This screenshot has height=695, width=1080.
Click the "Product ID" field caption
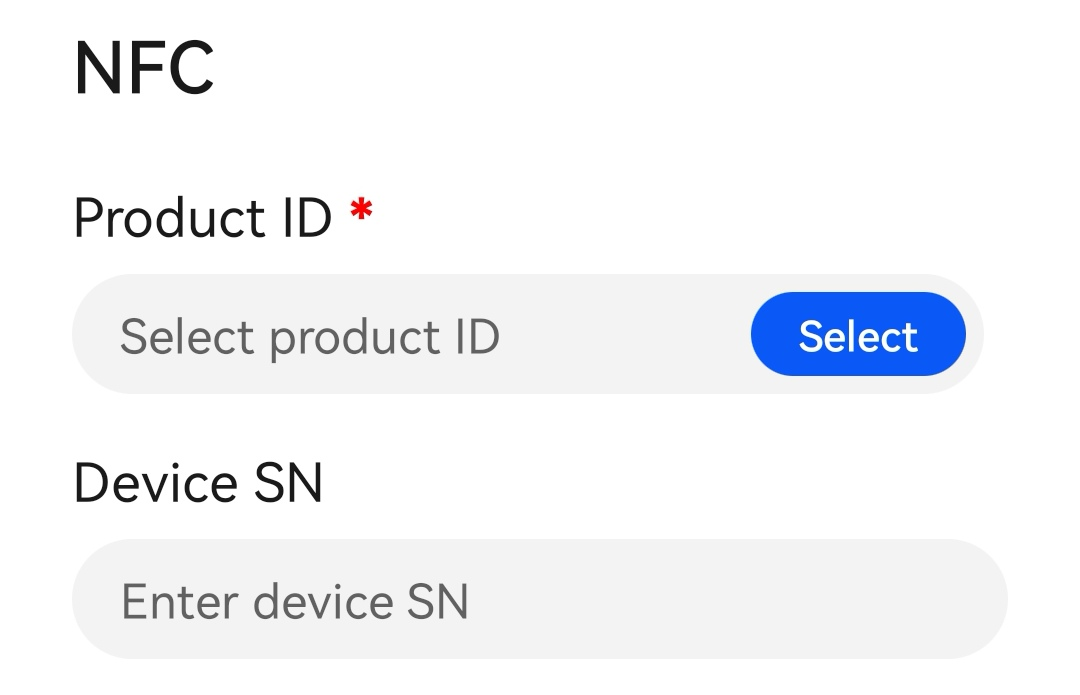tap(202, 218)
